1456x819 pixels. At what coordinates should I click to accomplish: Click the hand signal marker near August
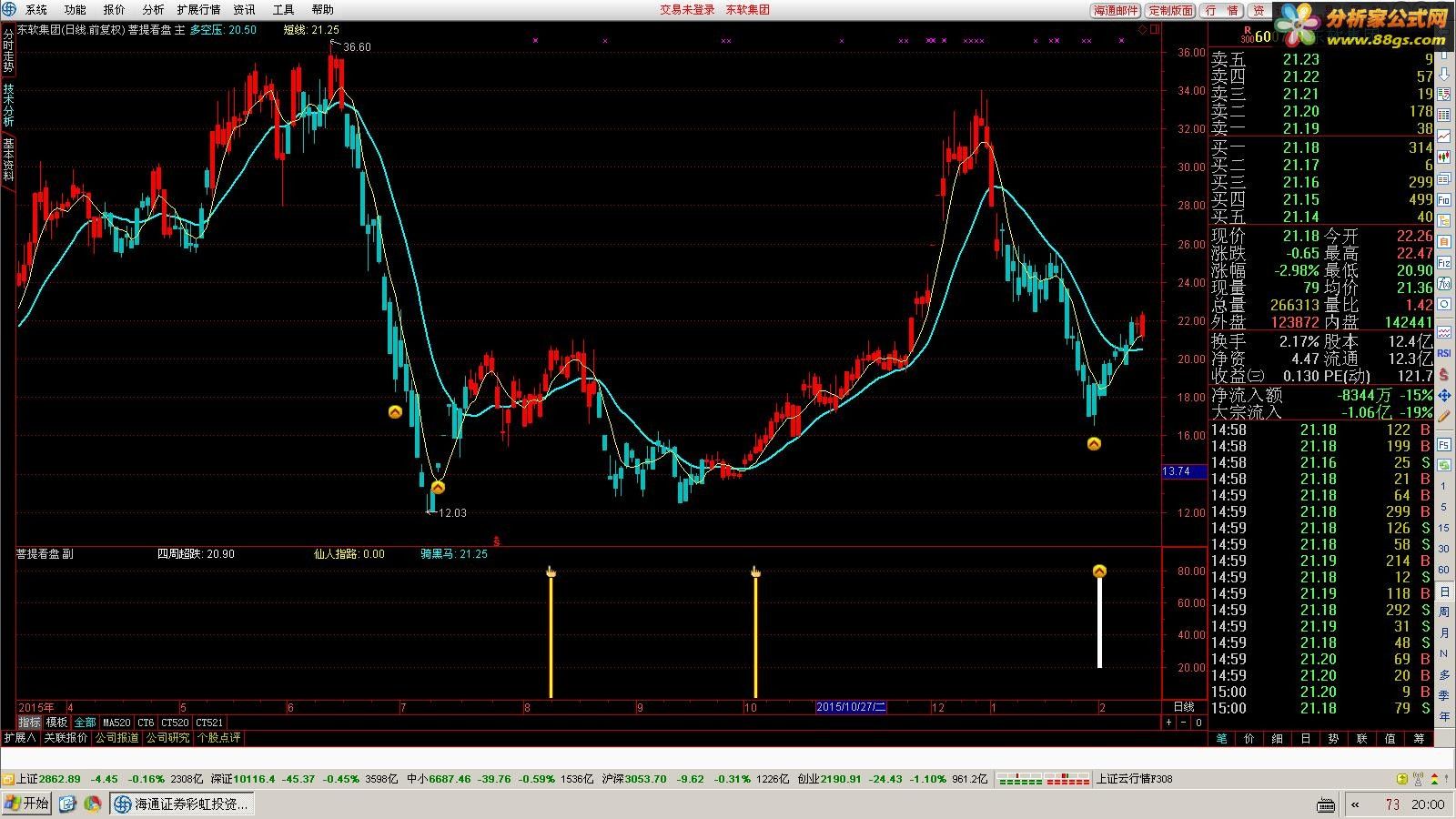tap(551, 571)
